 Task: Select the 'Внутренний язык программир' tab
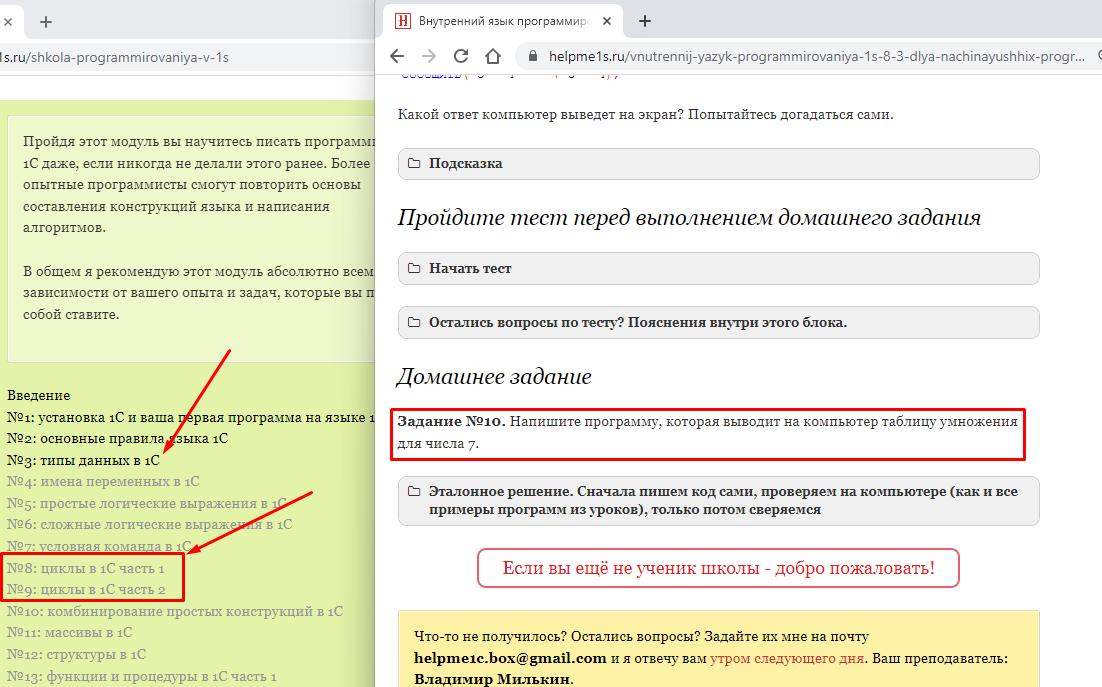(x=503, y=21)
